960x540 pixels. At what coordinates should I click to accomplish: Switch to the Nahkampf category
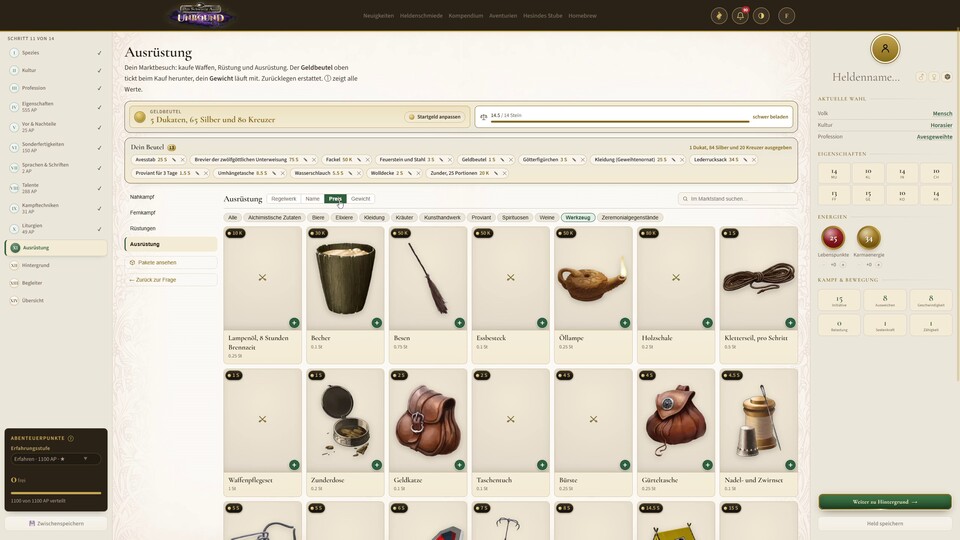(x=170, y=197)
